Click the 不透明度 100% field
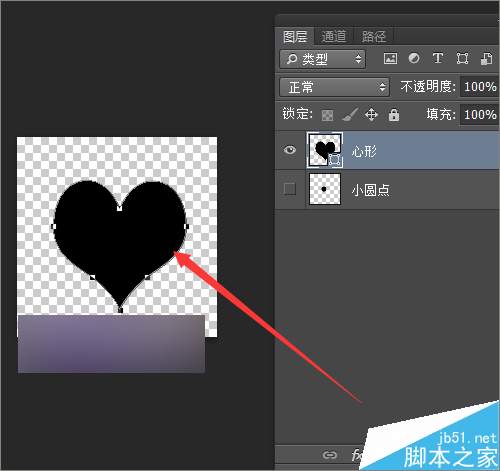Image resolution: width=500 pixels, height=471 pixels. [479, 87]
